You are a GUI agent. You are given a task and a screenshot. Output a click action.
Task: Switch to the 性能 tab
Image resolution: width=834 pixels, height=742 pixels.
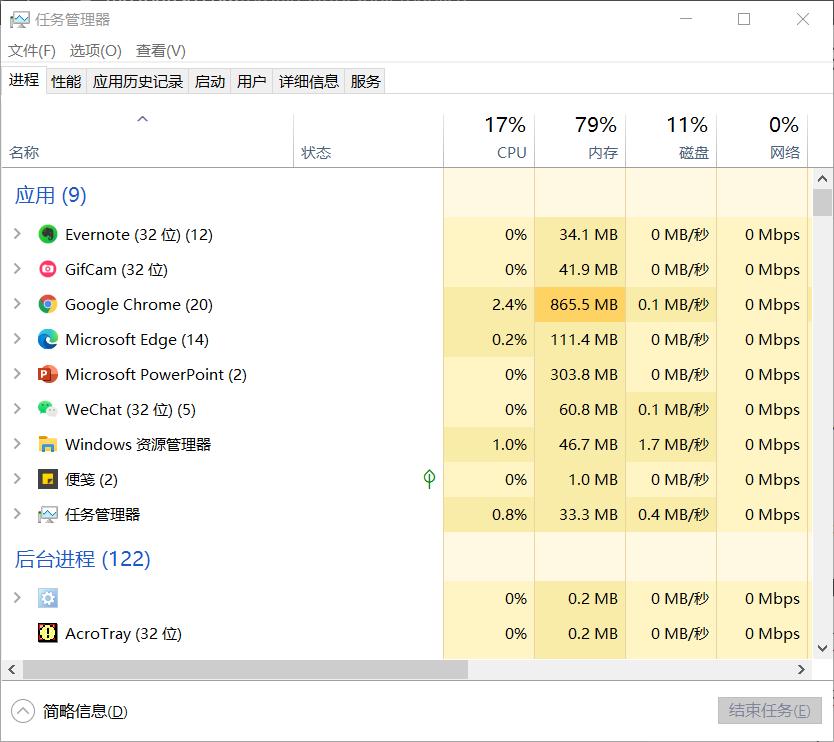point(65,81)
